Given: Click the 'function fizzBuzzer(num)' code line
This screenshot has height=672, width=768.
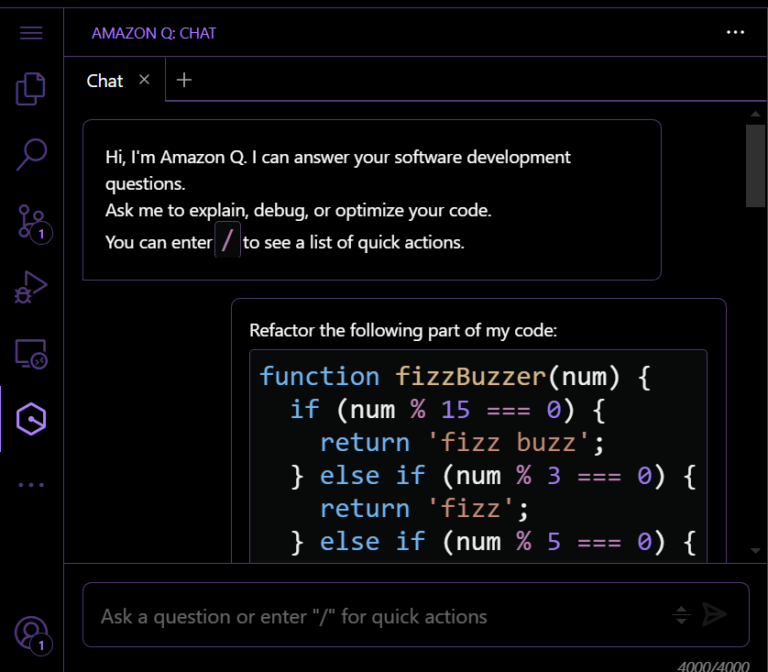Looking at the screenshot, I should click(x=455, y=377).
